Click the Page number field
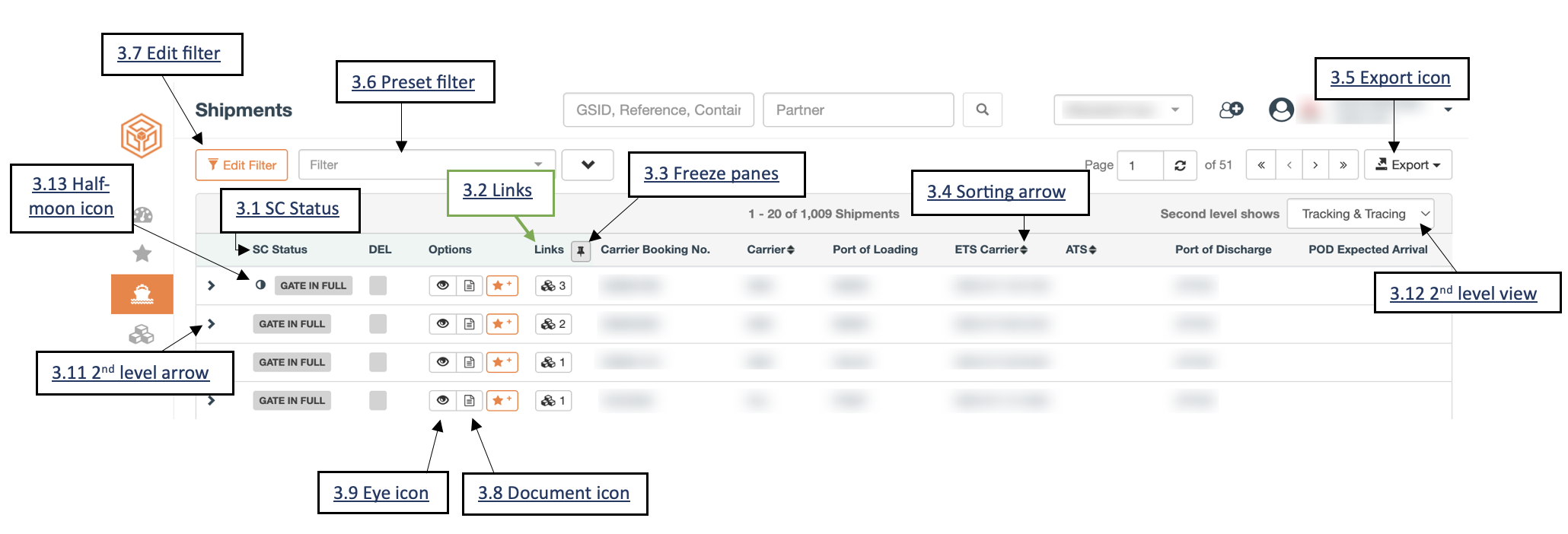1568x534 pixels. pyautogui.click(x=1140, y=165)
